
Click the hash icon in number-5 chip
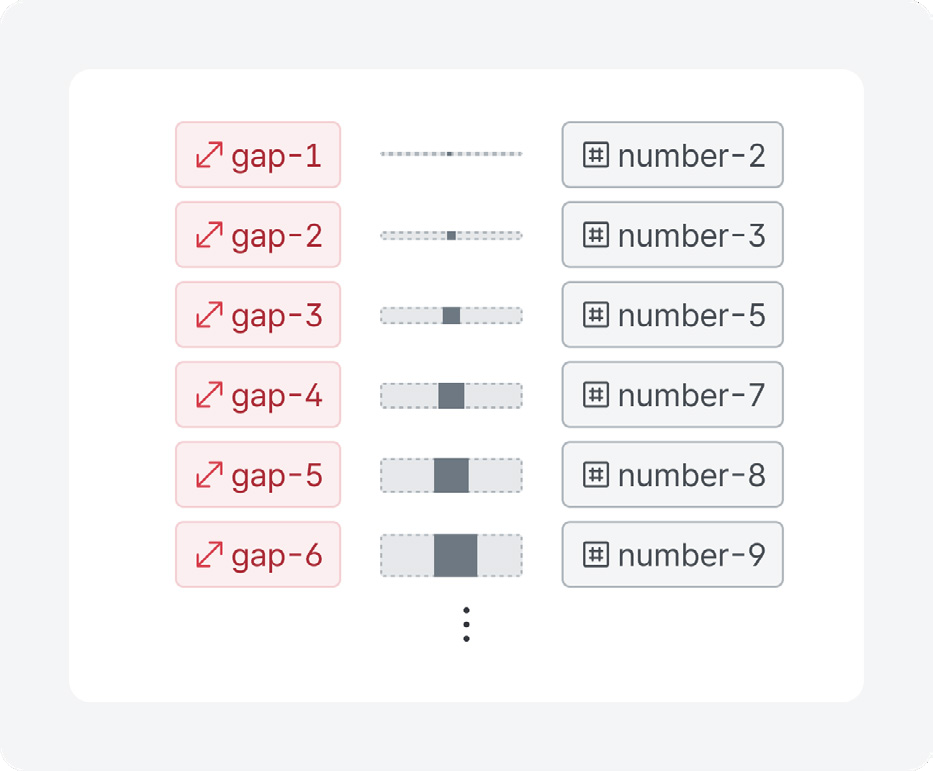coord(596,315)
